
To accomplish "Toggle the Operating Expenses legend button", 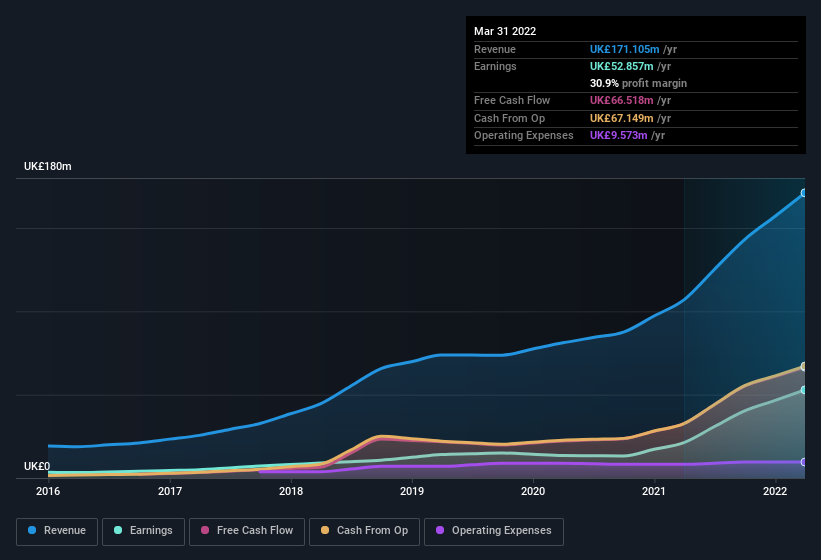I will coord(493,531).
